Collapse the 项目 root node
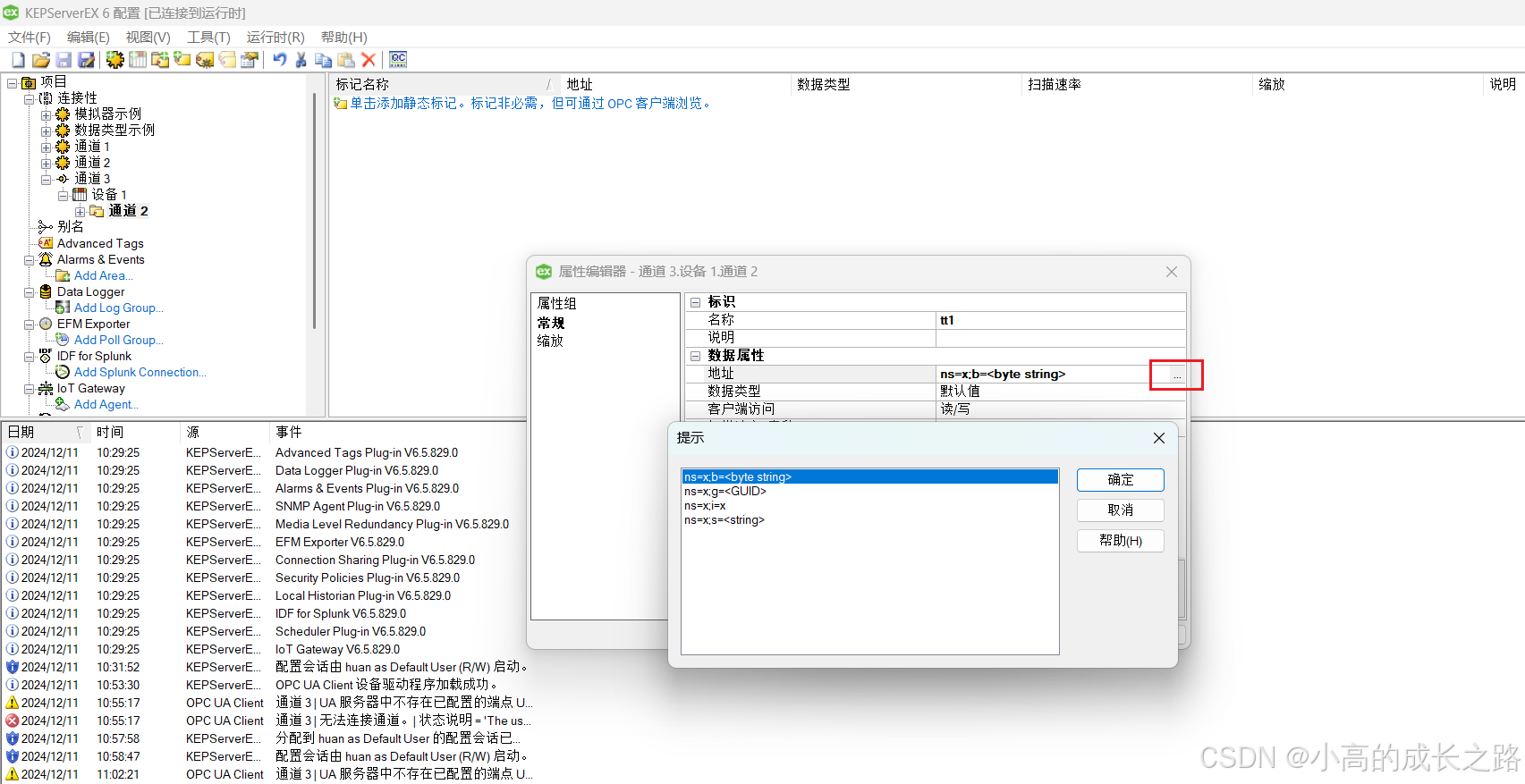The width and height of the screenshot is (1525, 784). coord(13,82)
